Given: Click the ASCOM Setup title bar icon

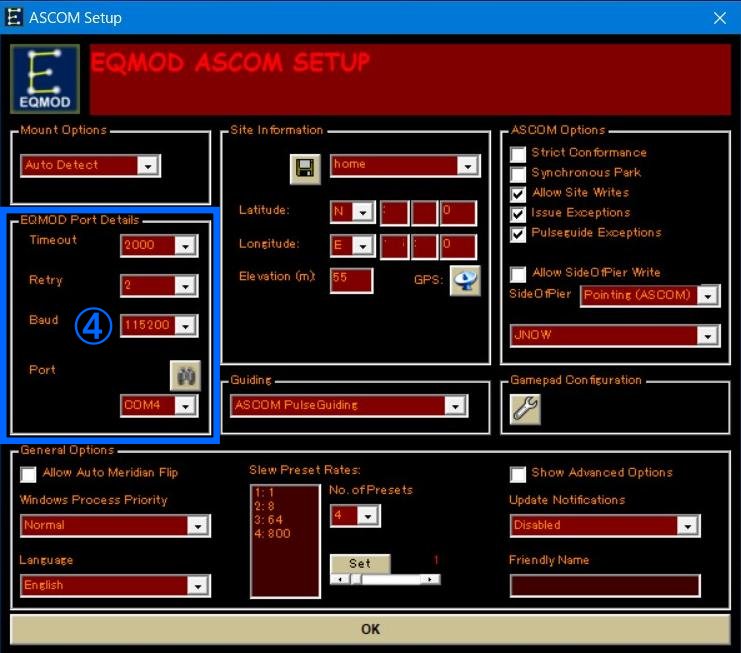Looking at the screenshot, I should [x=14, y=17].
